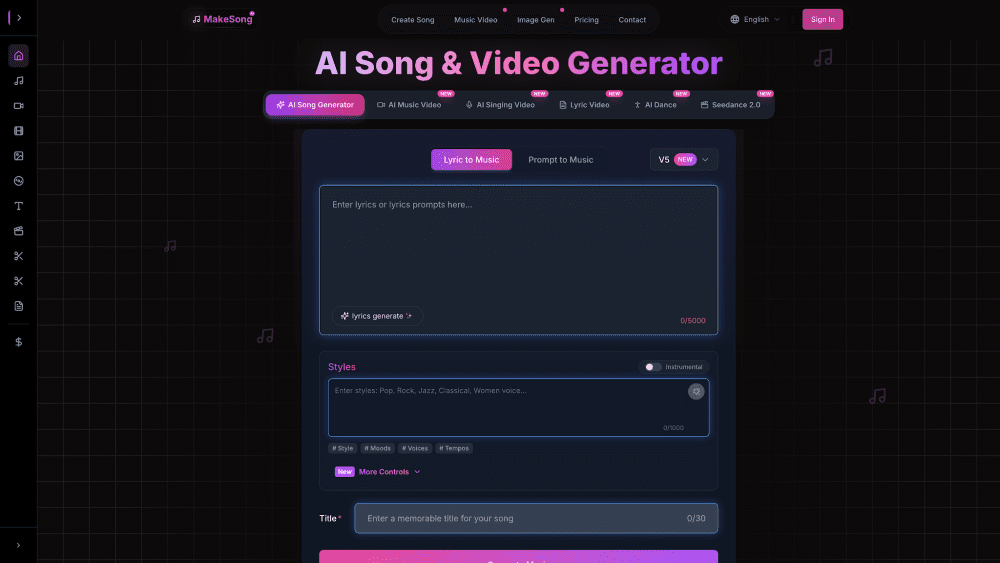
Task: Open Create Song in top navigation
Action: [413, 20]
